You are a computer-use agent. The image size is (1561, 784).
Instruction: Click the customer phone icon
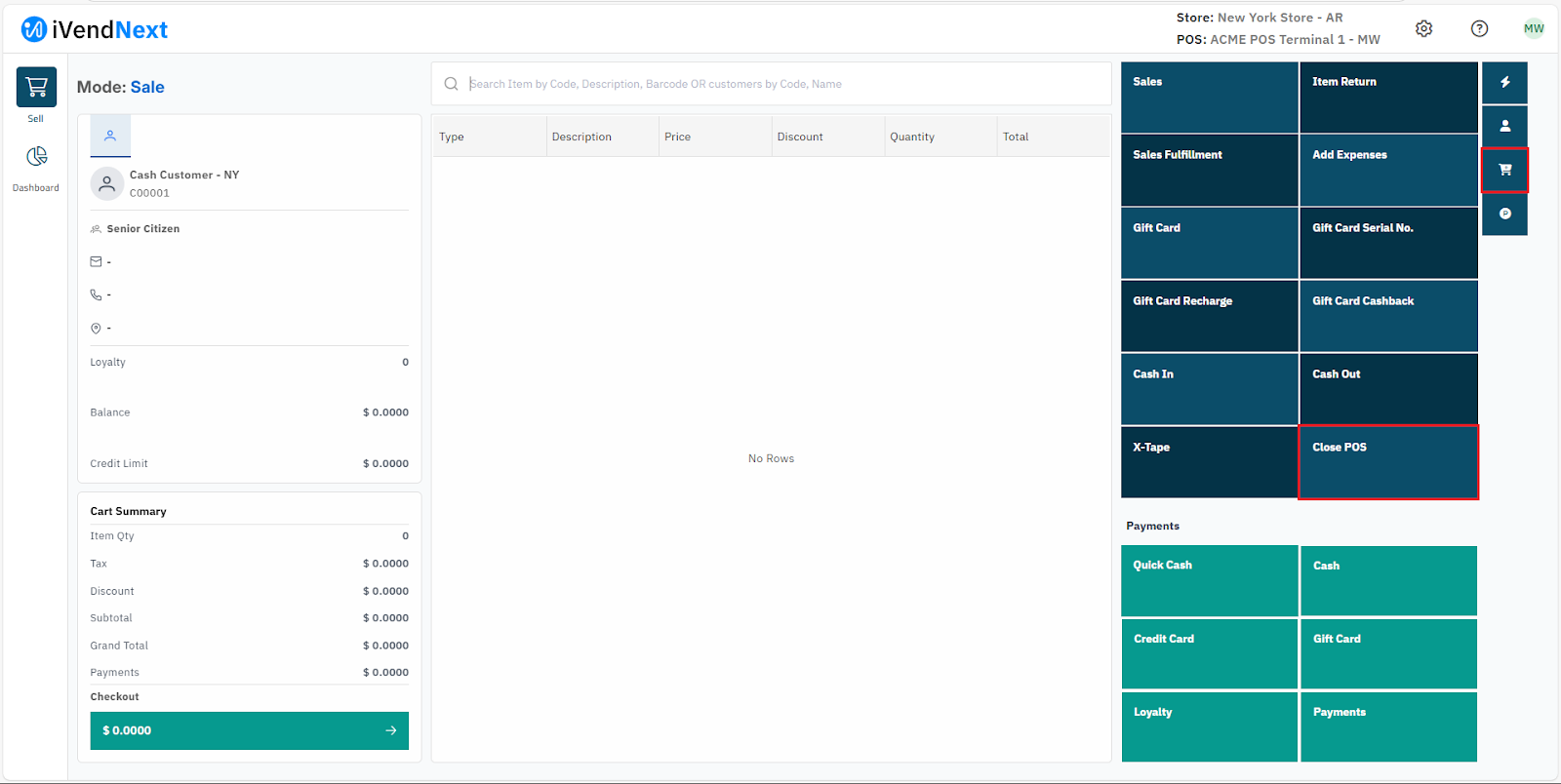pyautogui.click(x=96, y=294)
